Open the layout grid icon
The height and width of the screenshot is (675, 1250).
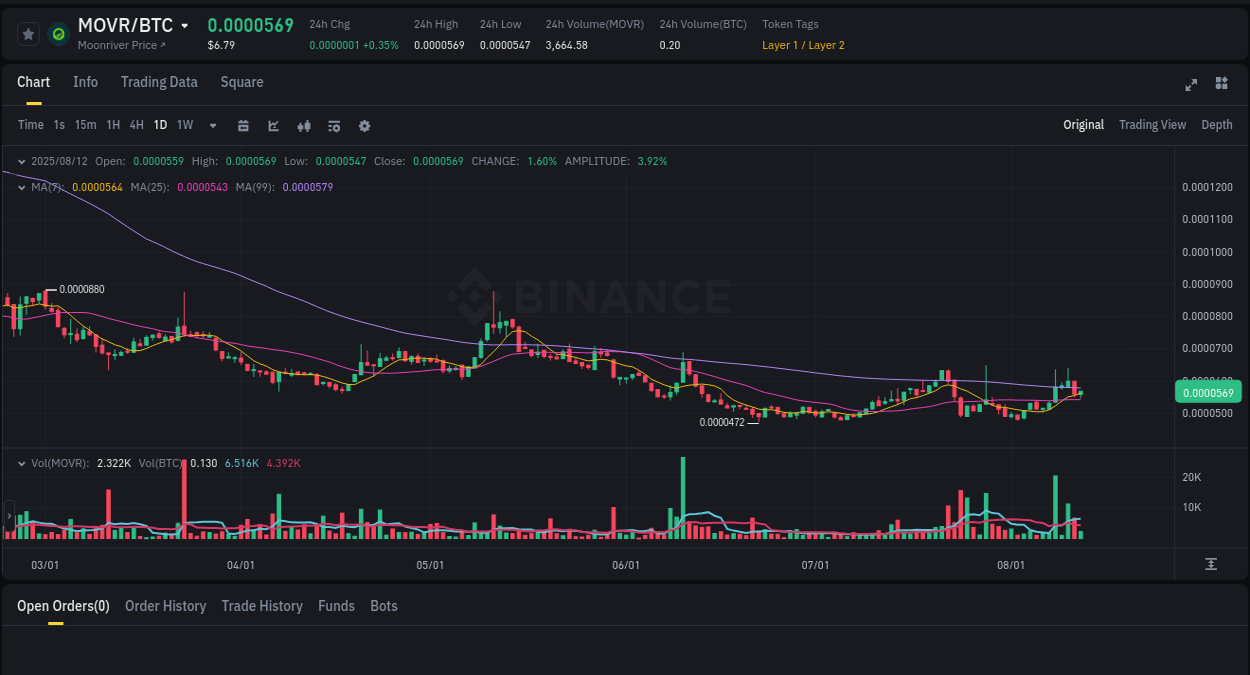tap(1221, 85)
